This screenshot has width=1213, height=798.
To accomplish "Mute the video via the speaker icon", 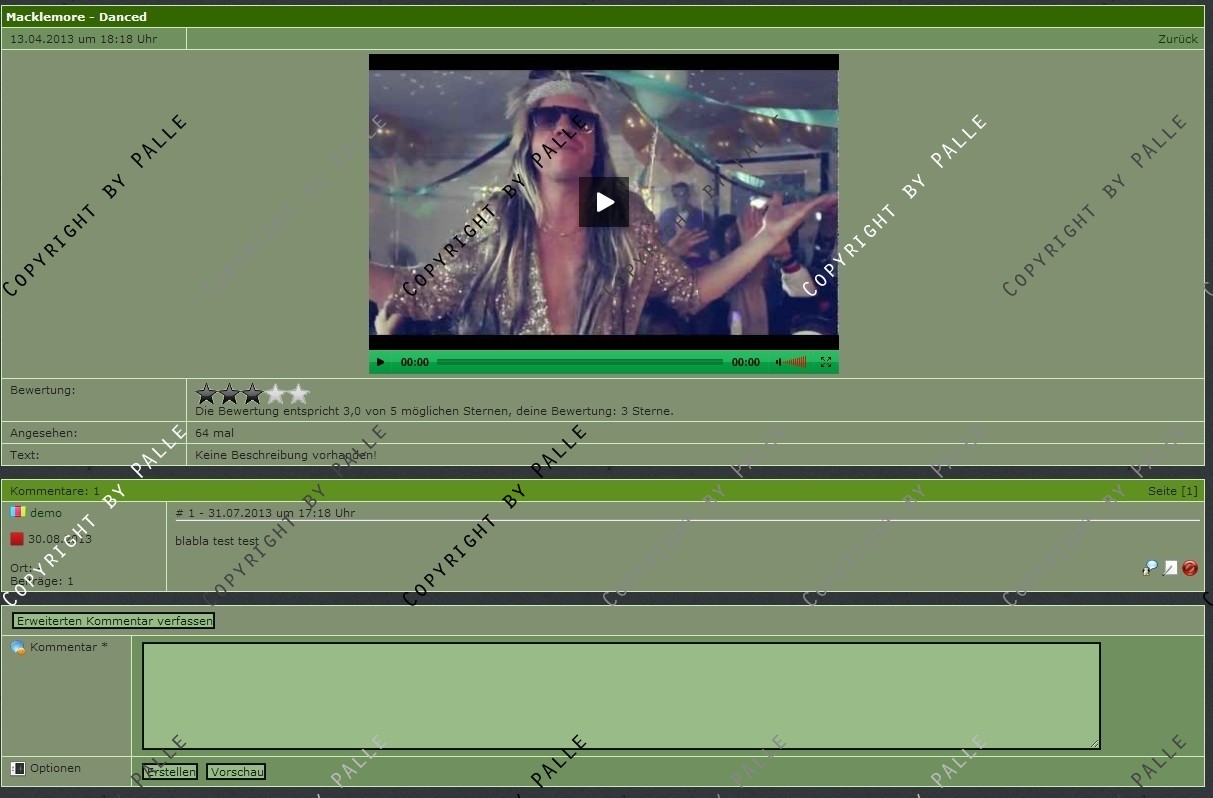I will [x=779, y=362].
